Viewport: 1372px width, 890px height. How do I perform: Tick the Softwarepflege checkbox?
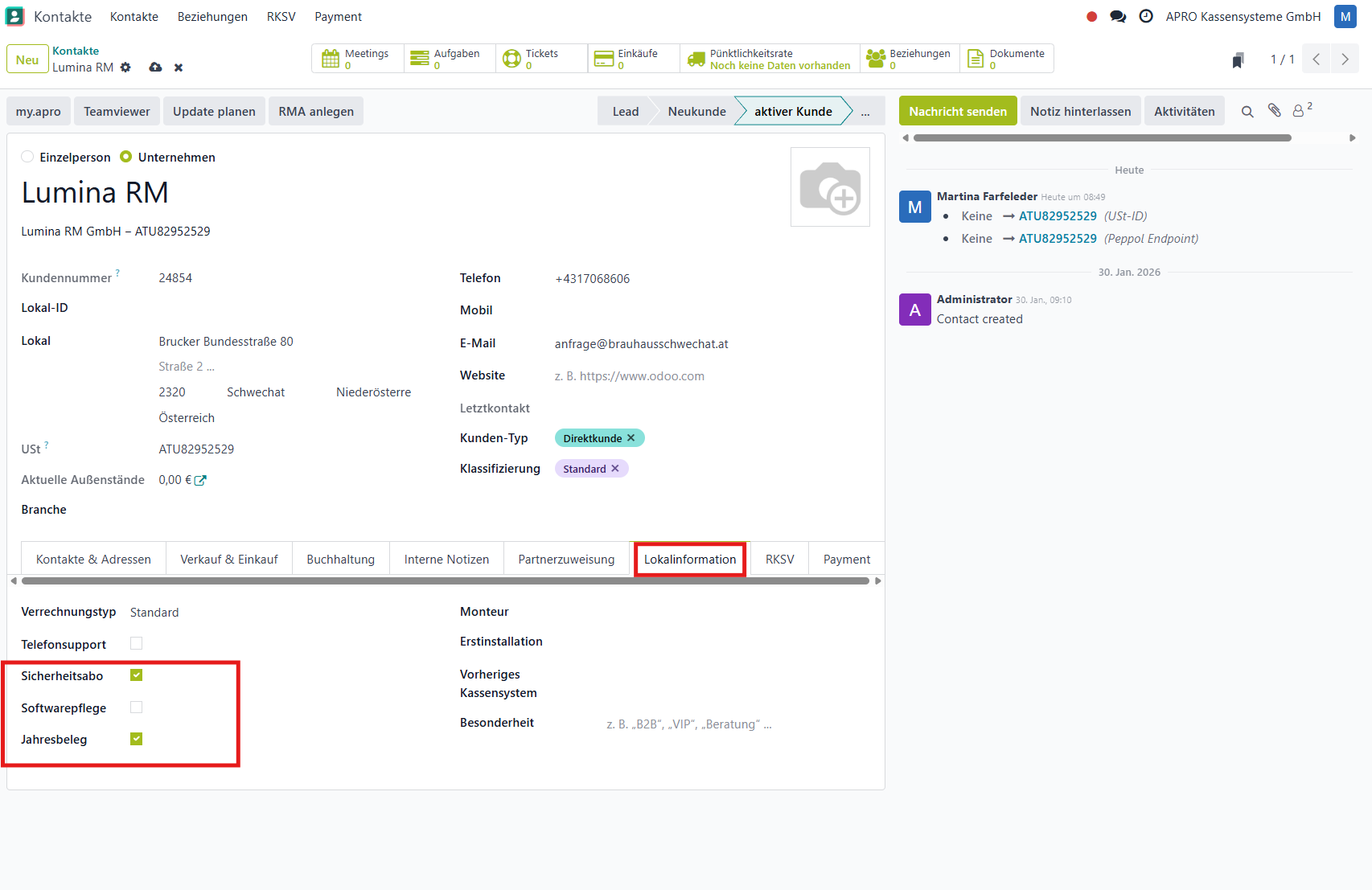click(137, 707)
